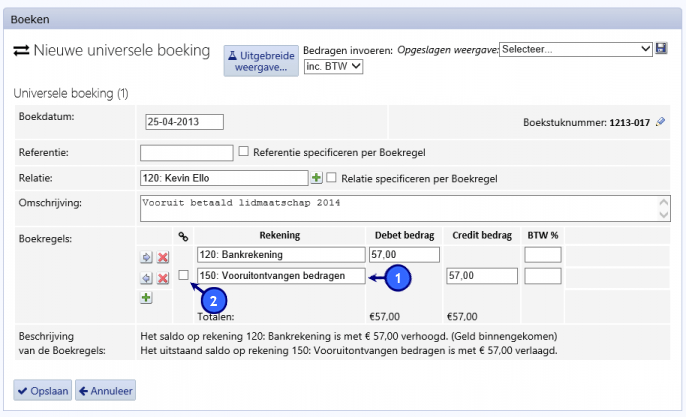
Task: Click the Debet bedrag field for Bankrekening
Action: pos(404,255)
